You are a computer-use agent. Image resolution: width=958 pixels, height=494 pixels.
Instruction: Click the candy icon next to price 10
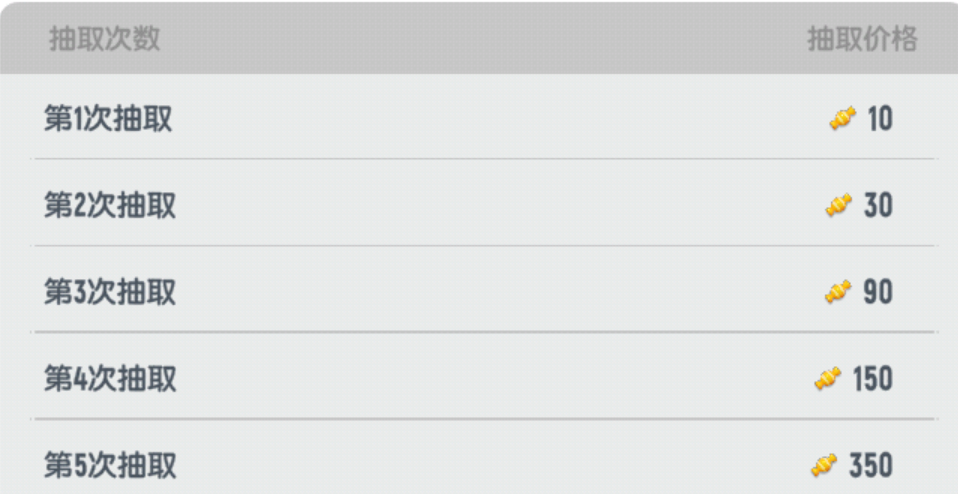pyautogui.click(x=843, y=118)
